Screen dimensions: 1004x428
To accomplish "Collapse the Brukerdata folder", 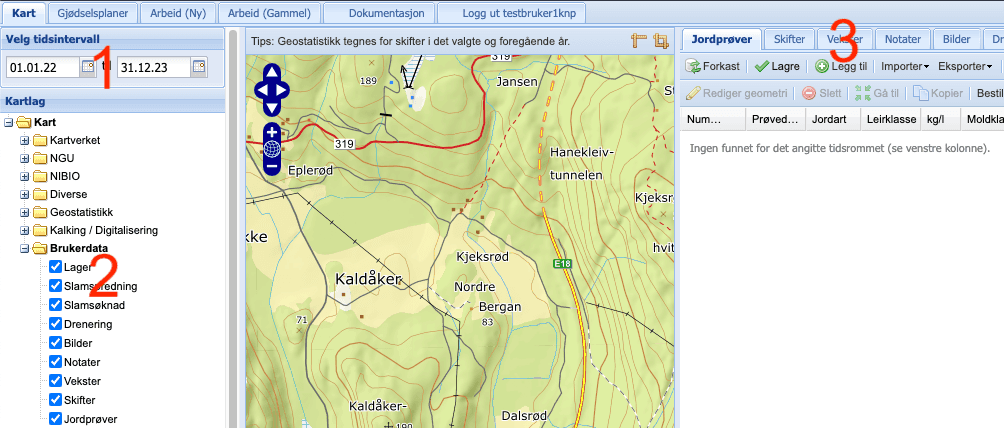I will [x=25, y=249].
